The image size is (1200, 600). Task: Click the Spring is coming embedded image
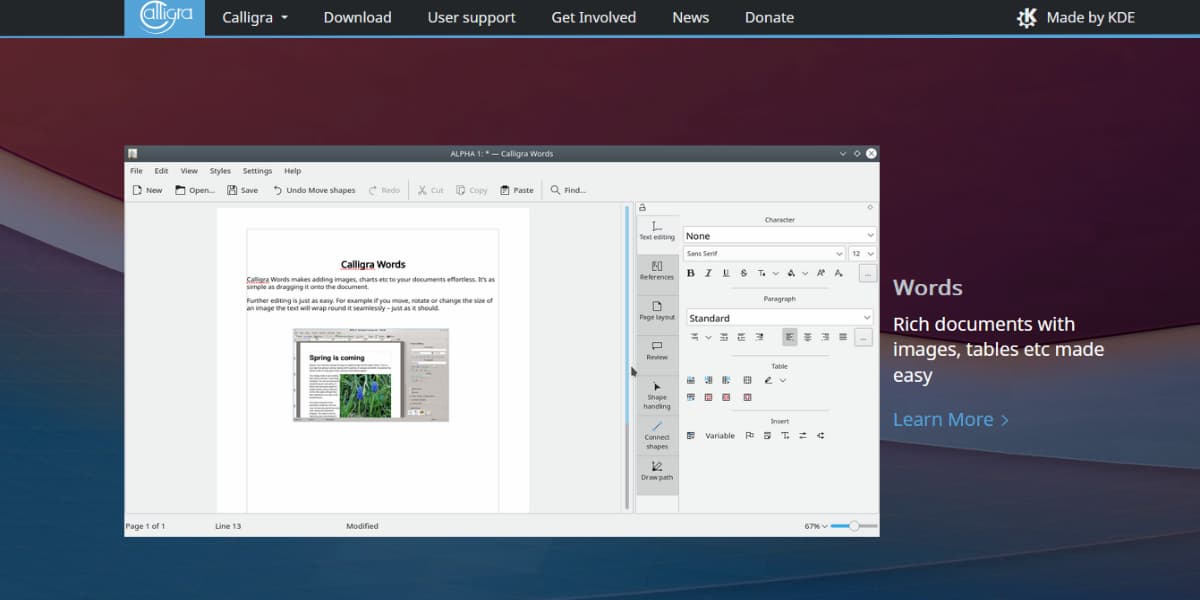click(x=370, y=375)
